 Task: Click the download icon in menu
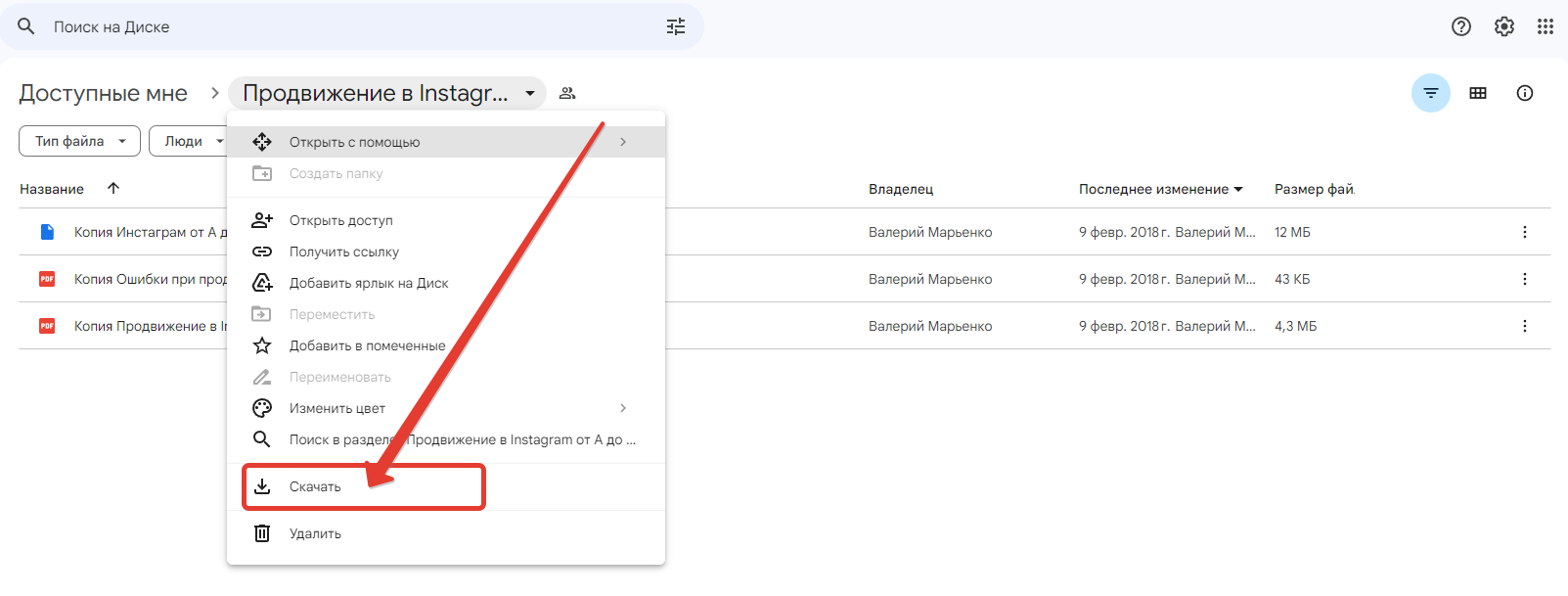pos(262,486)
